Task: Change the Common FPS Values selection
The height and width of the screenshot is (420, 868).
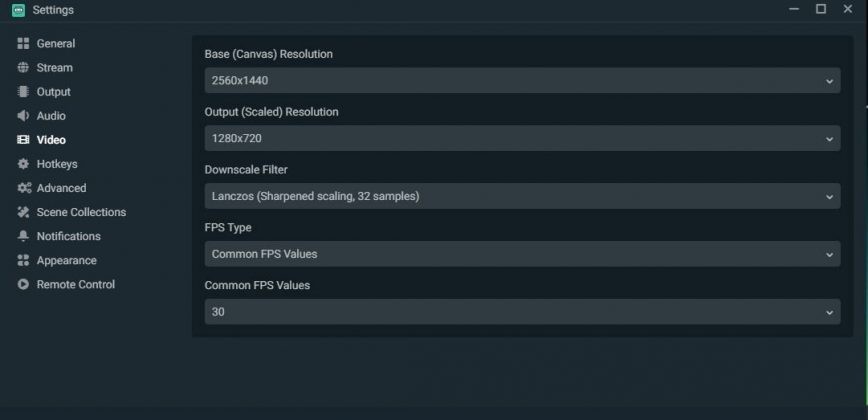Action: point(521,312)
